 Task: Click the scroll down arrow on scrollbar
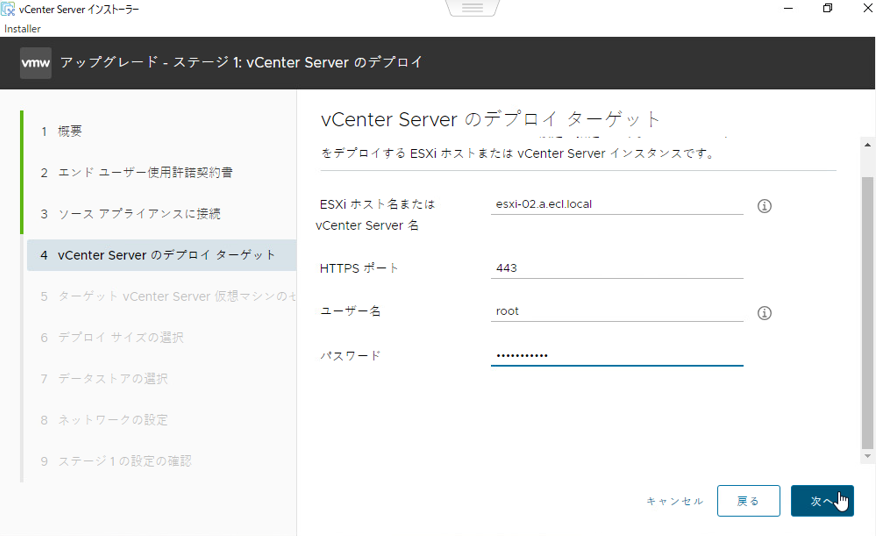tap(867, 456)
